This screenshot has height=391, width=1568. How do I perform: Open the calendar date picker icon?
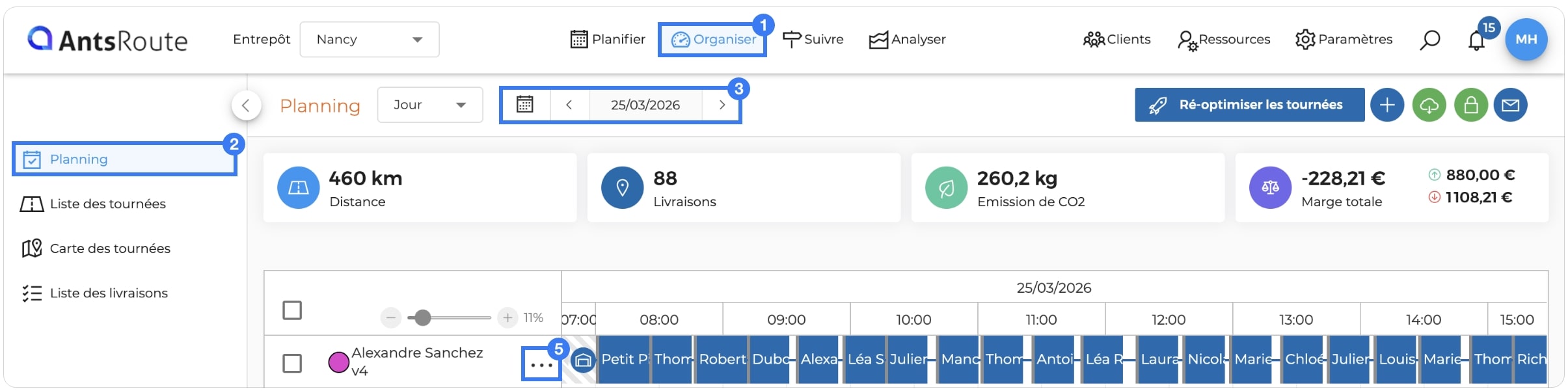(525, 105)
